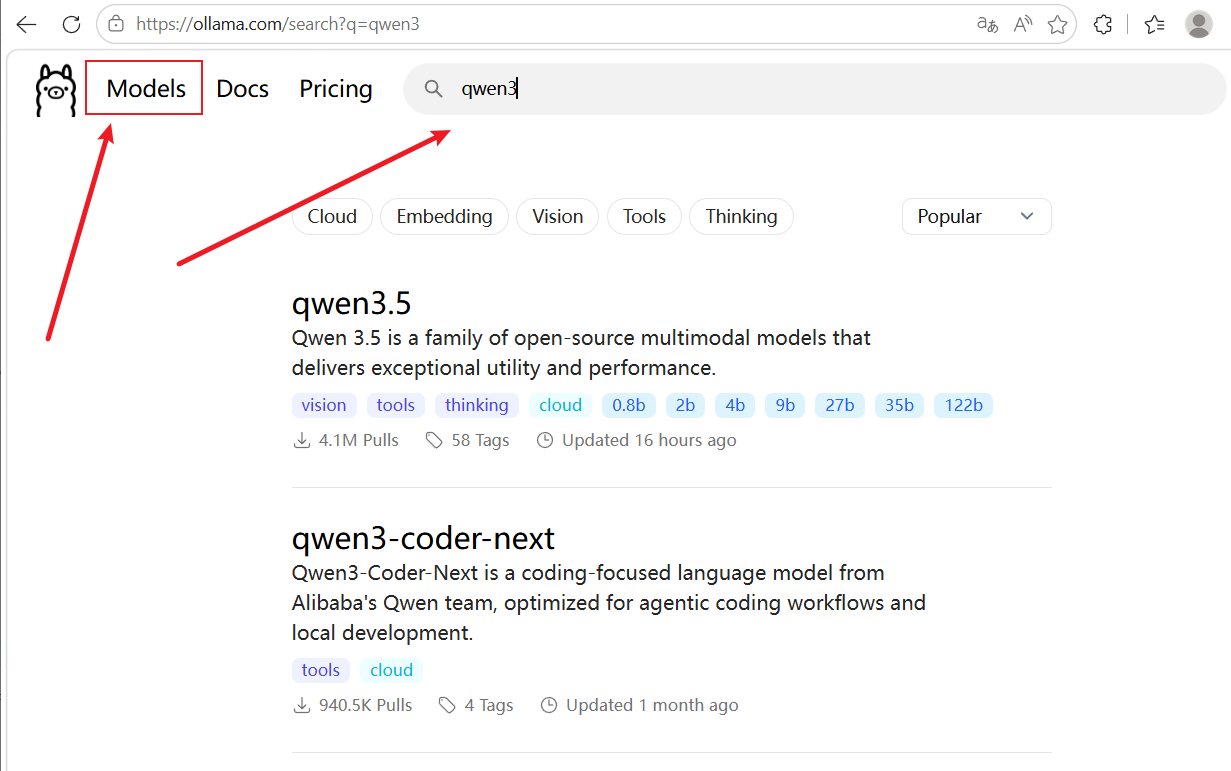Toggle the Tools filter chip
This screenshot has width=1231, height=771.
pos(644,216)
